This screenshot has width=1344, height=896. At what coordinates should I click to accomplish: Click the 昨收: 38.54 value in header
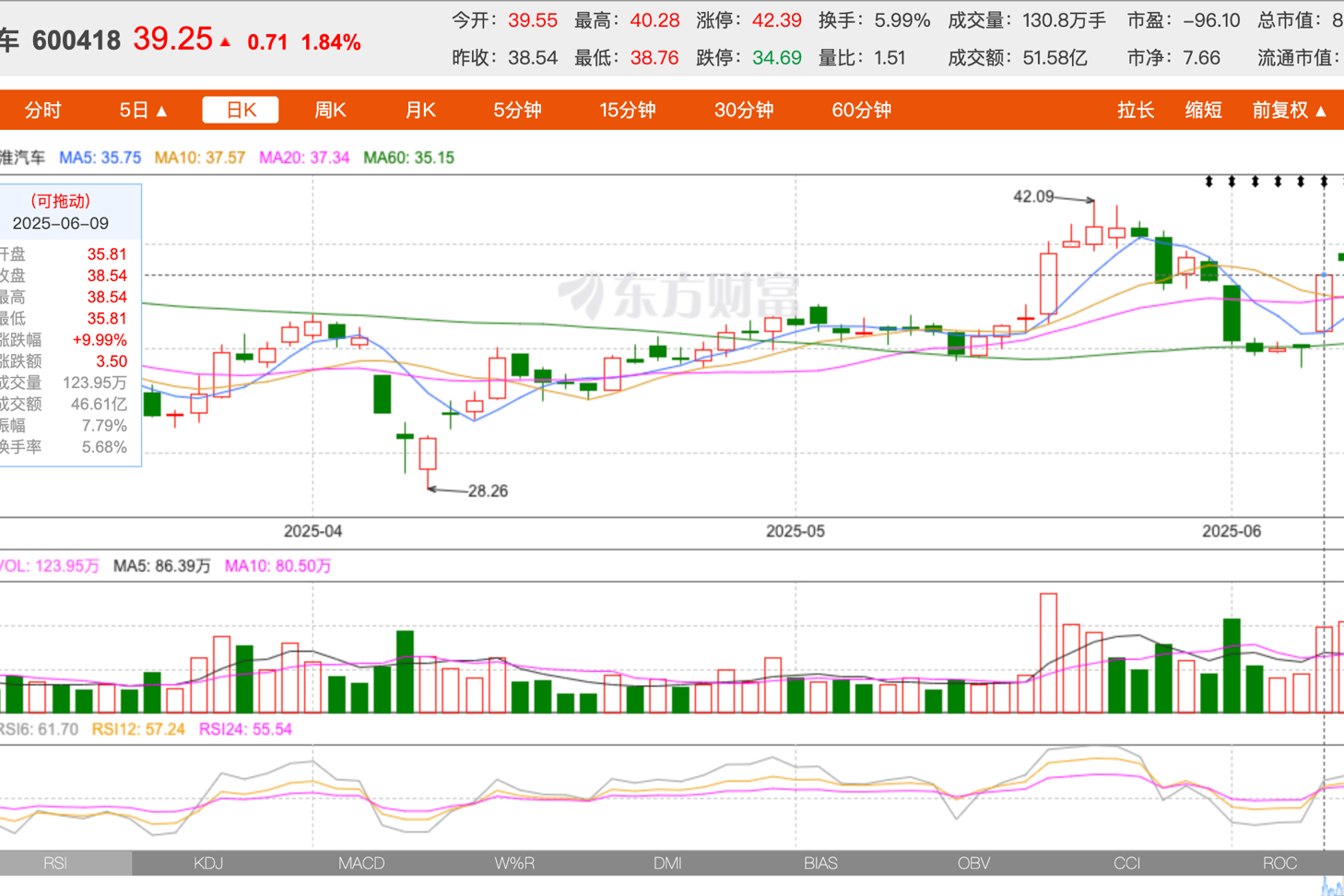pyautogui.click(x=533, y=58)
